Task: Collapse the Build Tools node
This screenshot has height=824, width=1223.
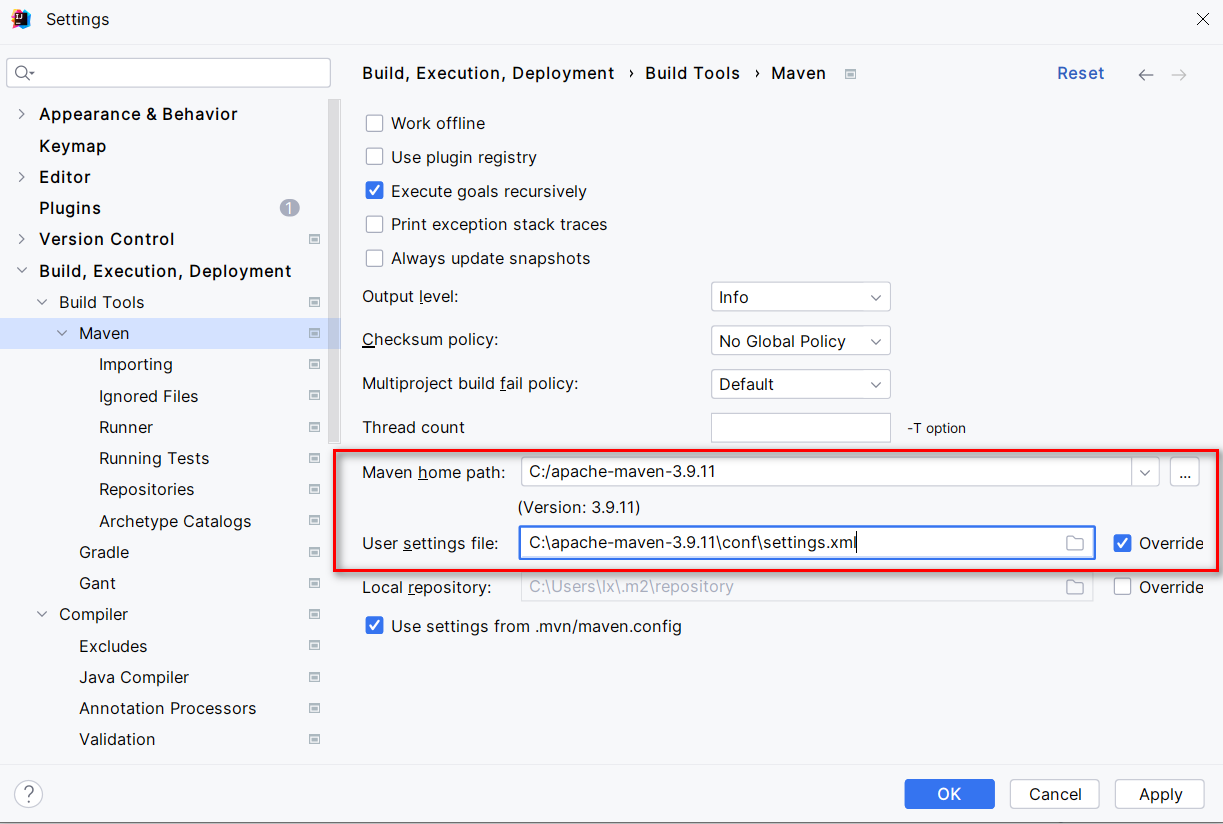Action: 42,302
